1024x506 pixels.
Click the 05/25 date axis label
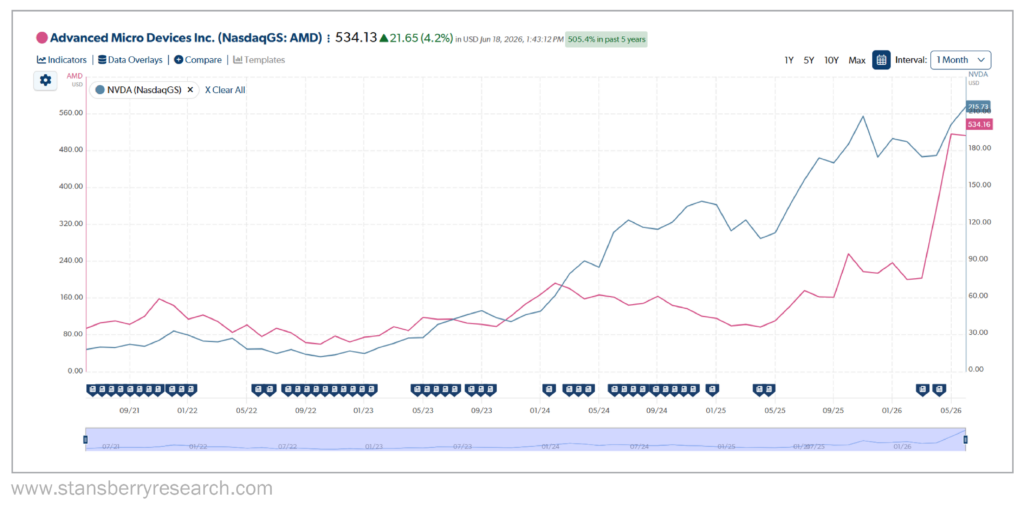(x=774, y=410)
